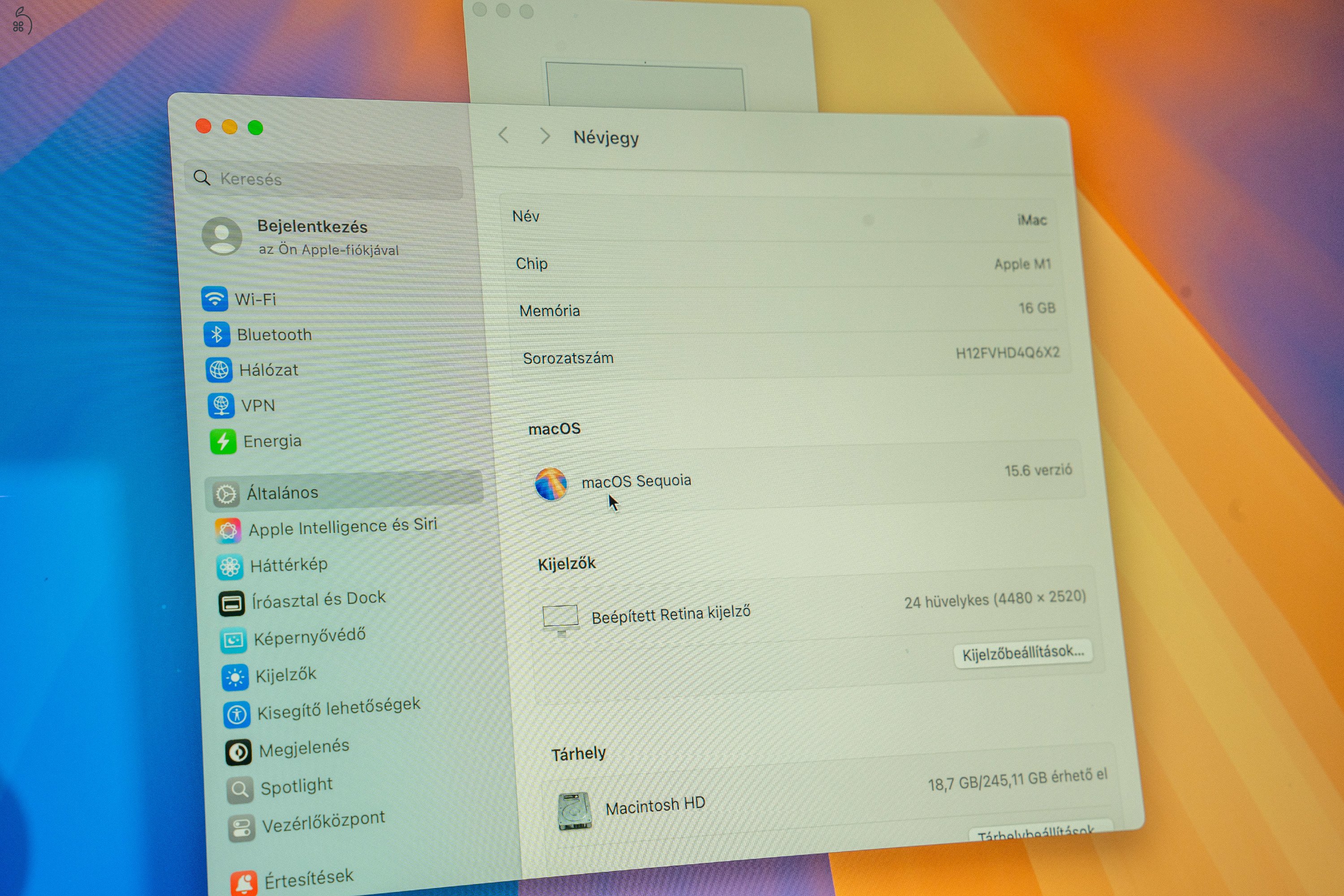The height and width of the screenshot is (896, 1344).
Task: Click the macOS Sequoia row label
Action: [x=637, y=481]
